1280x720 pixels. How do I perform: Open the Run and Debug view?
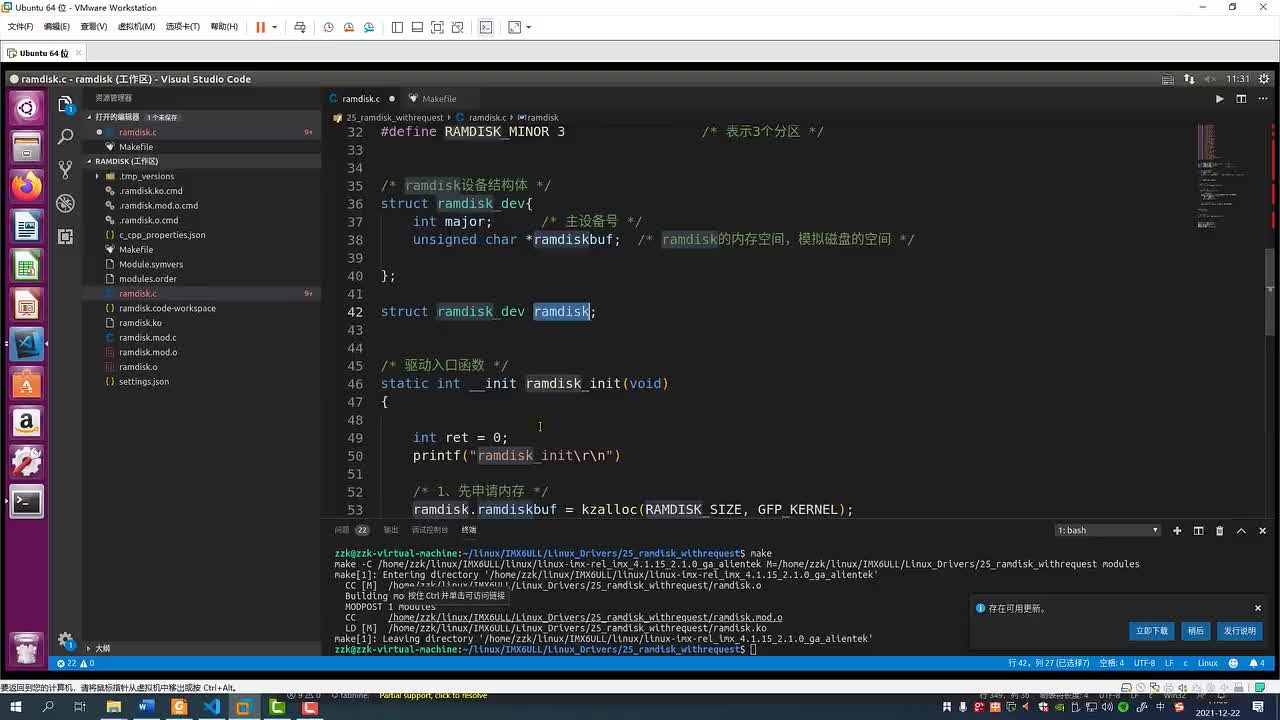tap(65, 203)
